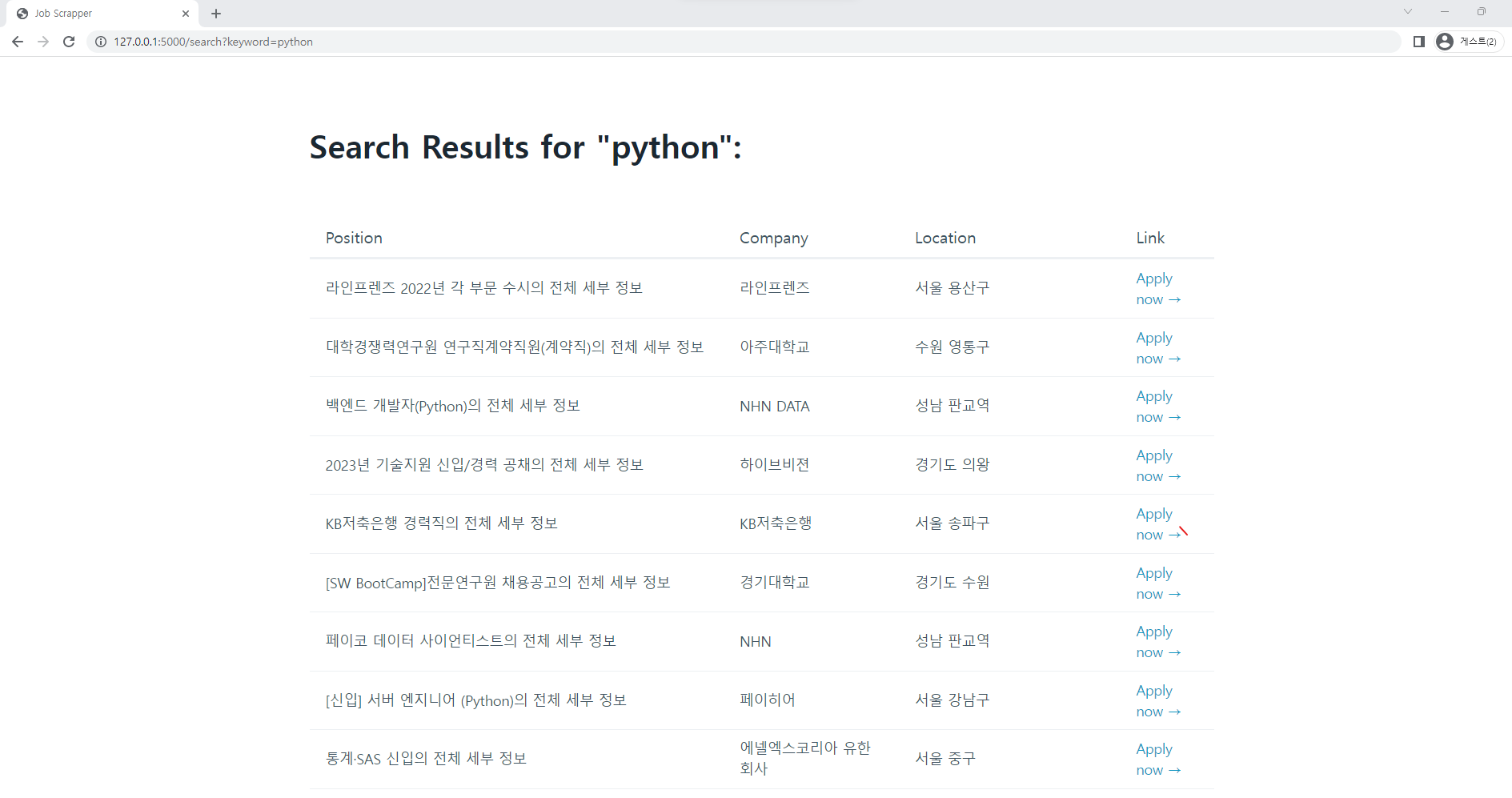The width and height of the screenshot is (1512, 798).
Task: Click the Link column header
Action: click(x=1150, y=238)
